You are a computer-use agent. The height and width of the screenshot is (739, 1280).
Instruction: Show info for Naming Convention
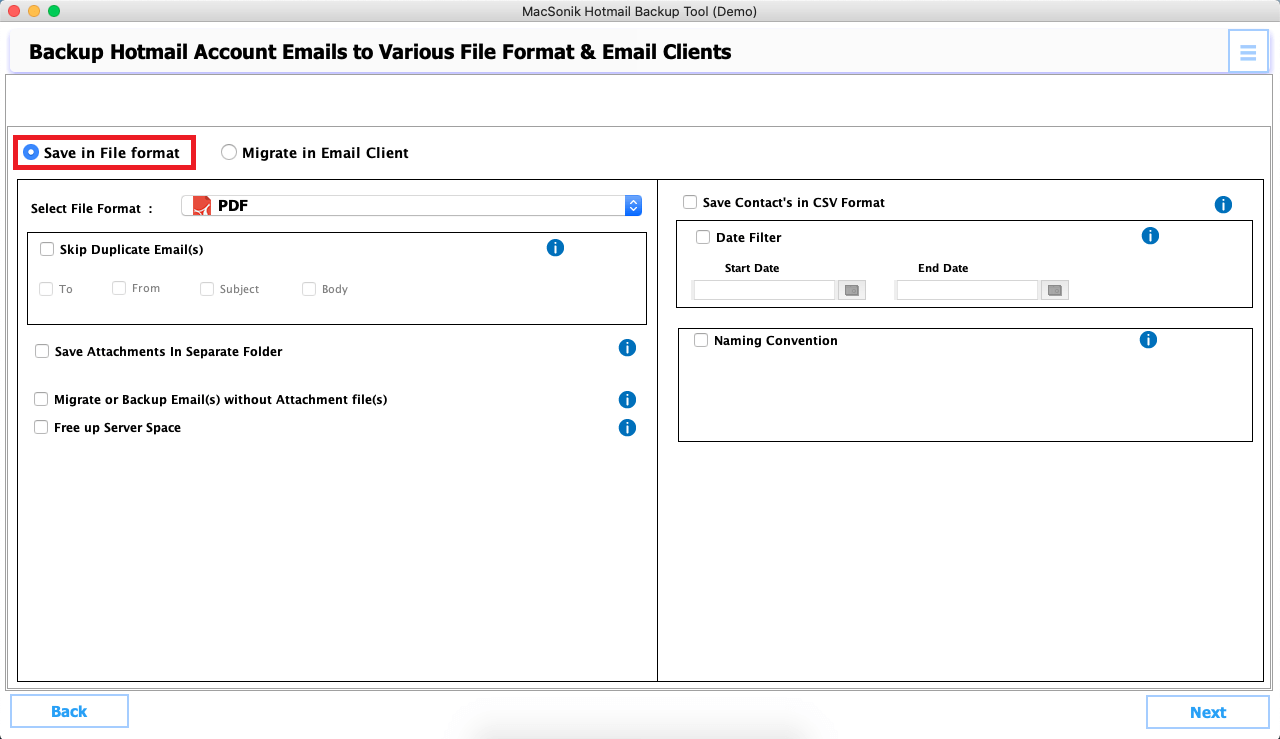point(1148,340)
